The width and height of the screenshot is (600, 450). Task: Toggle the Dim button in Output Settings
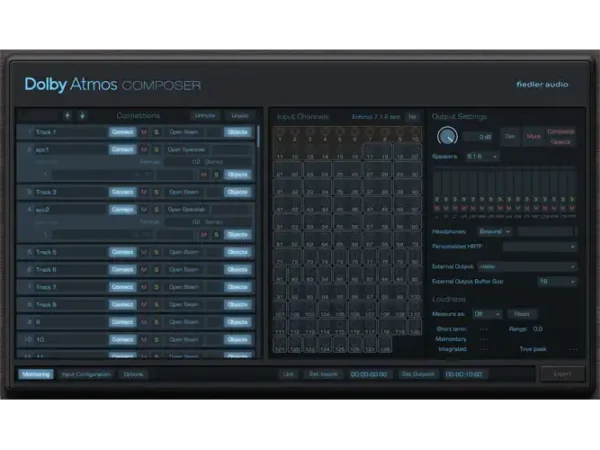click(x=510, y=136)
